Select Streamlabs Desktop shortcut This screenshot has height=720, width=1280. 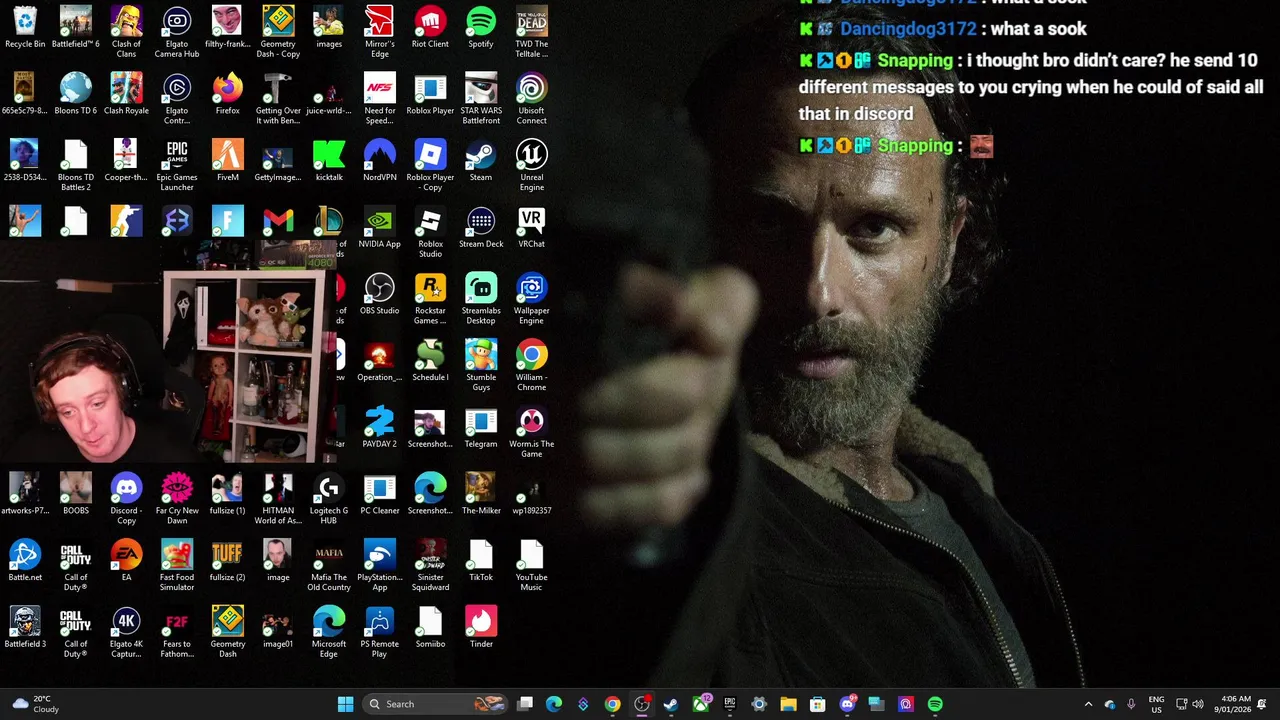tap(481, 299)
